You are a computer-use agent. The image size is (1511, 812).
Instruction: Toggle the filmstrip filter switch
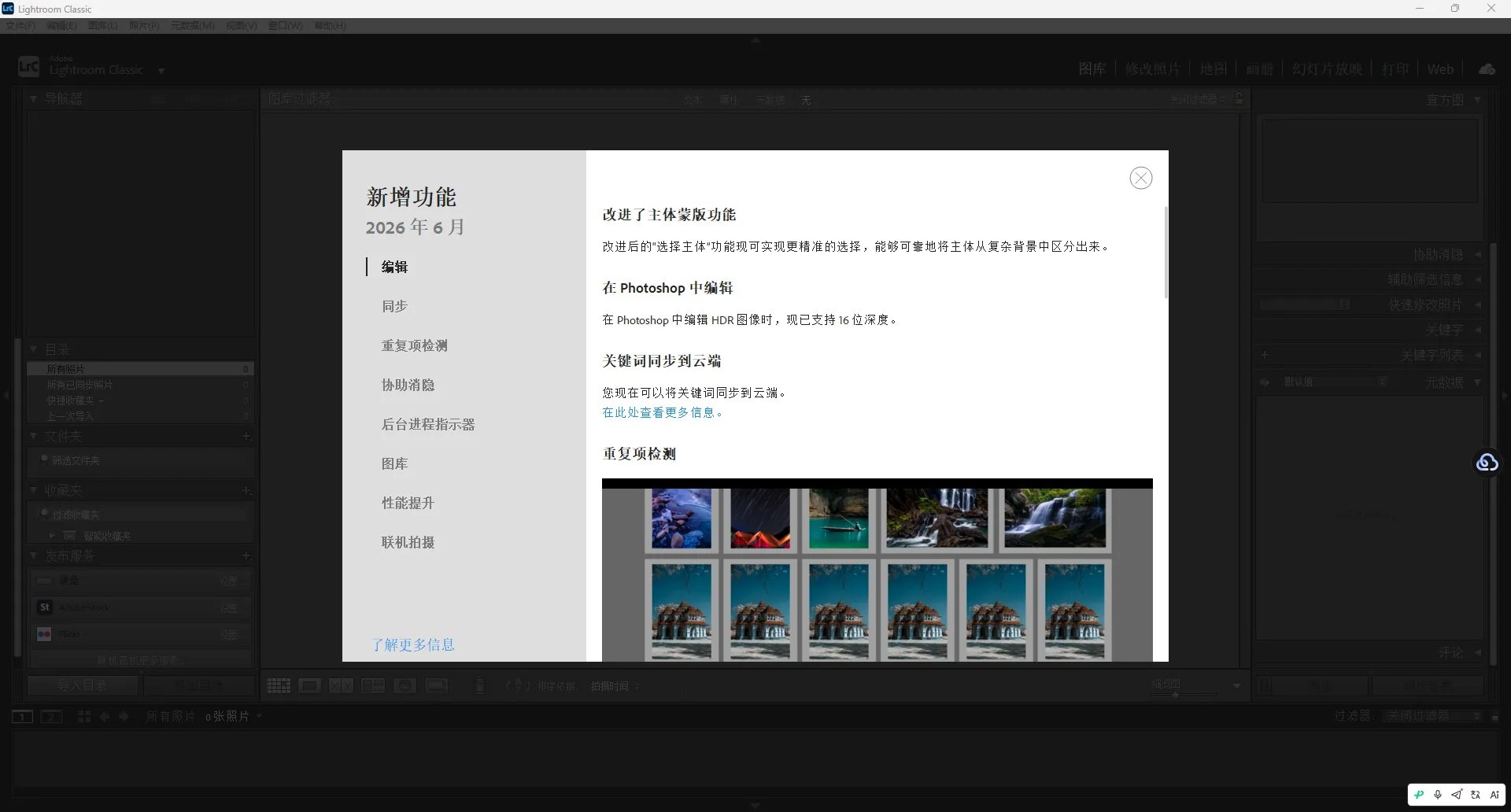(1494, 716)
